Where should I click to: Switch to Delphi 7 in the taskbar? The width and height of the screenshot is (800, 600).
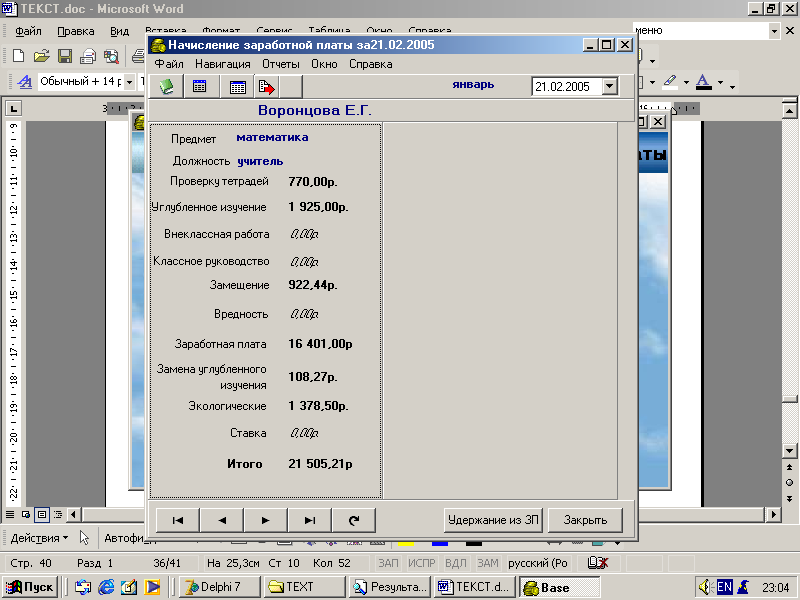click(219, 588)
